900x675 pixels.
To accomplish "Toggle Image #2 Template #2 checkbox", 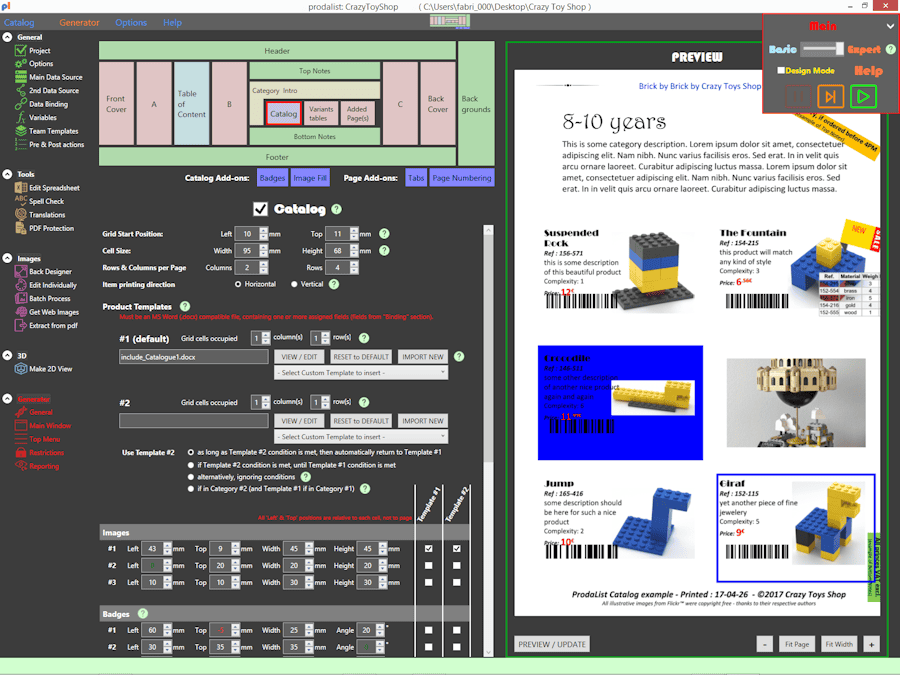I will 457,565.
